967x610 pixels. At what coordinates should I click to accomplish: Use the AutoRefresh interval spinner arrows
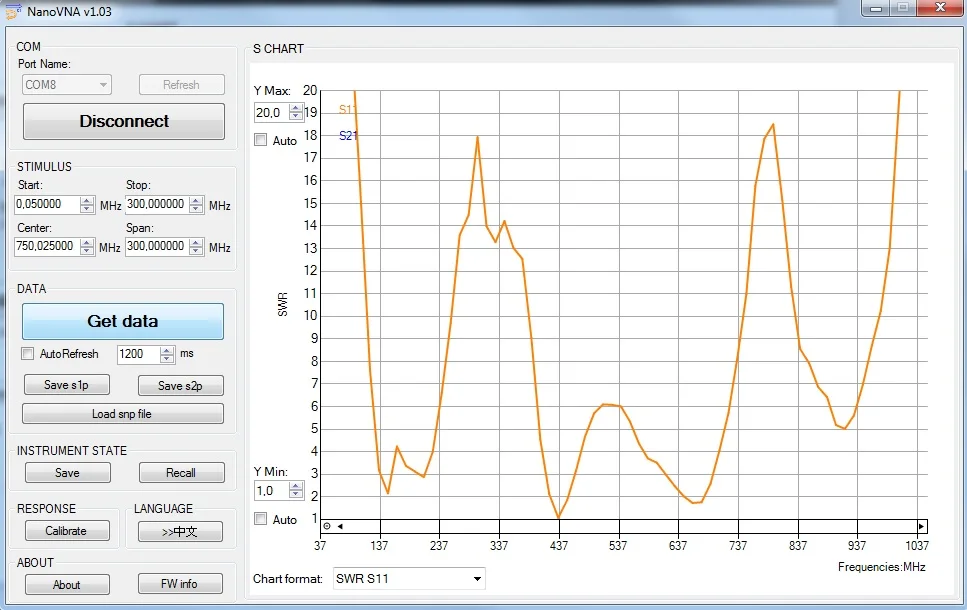[167, 354]
